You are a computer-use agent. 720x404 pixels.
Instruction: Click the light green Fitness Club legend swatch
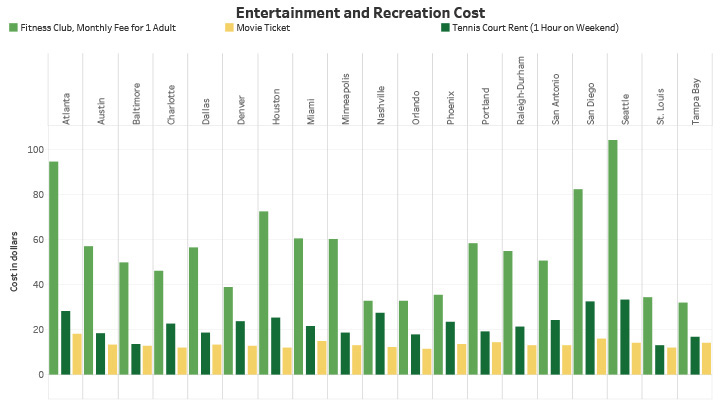[x=13, y=28]
